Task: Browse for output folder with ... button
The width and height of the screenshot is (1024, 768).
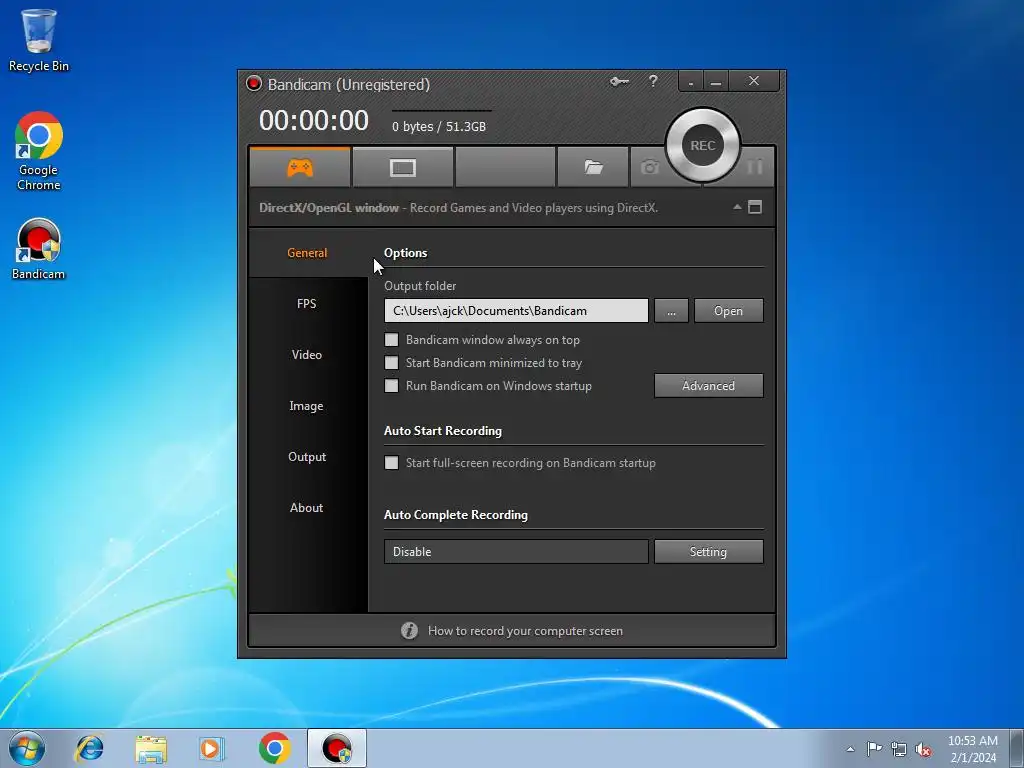Action: pyautogui.click(x=671, y=311)
